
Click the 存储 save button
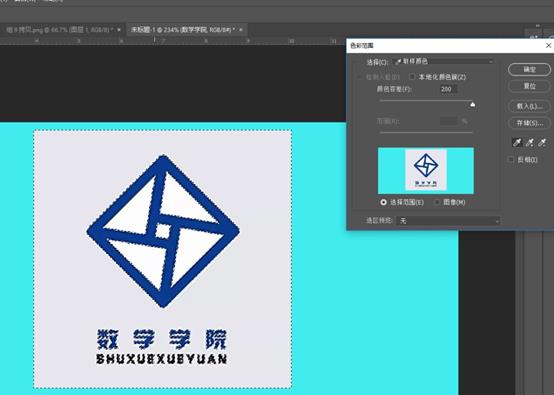pyautogui.click(x=529, y=123)
